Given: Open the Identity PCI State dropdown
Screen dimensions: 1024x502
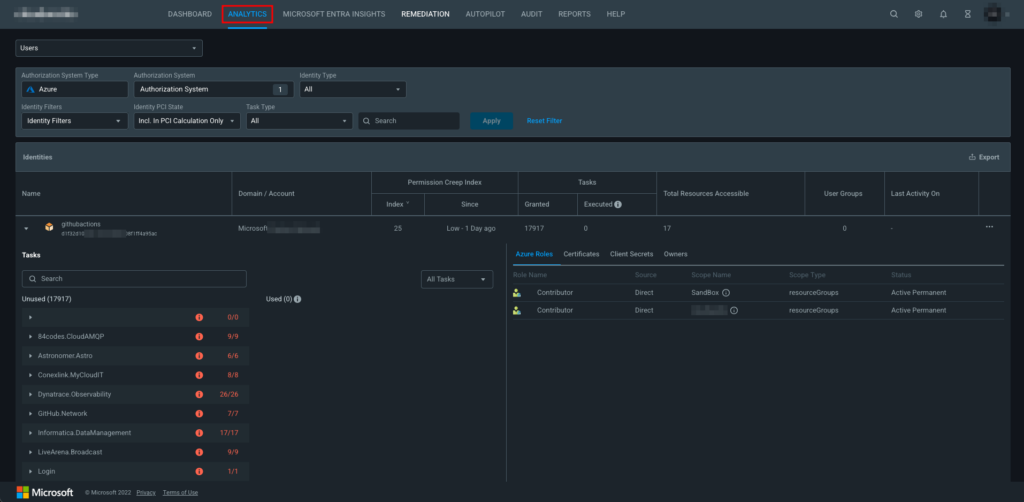Looking at the screenshot, I should 187,121.
